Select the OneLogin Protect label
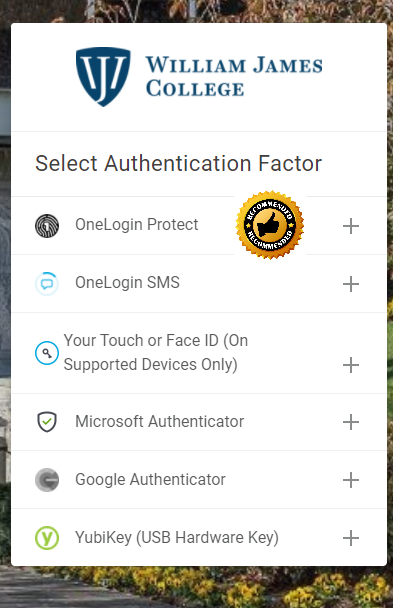393x608 pixels. [x=137, y=225]
